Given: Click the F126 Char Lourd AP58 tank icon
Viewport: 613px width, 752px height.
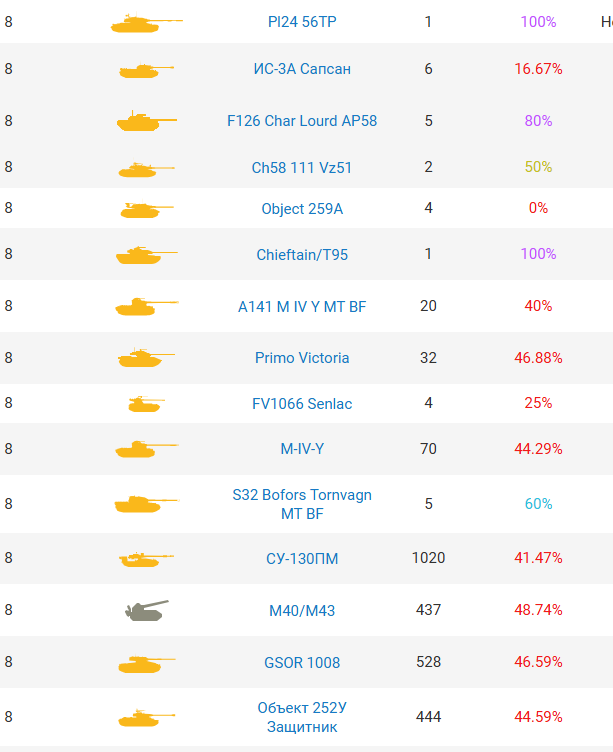Looking at the screenshot, I should pos(146,122).
